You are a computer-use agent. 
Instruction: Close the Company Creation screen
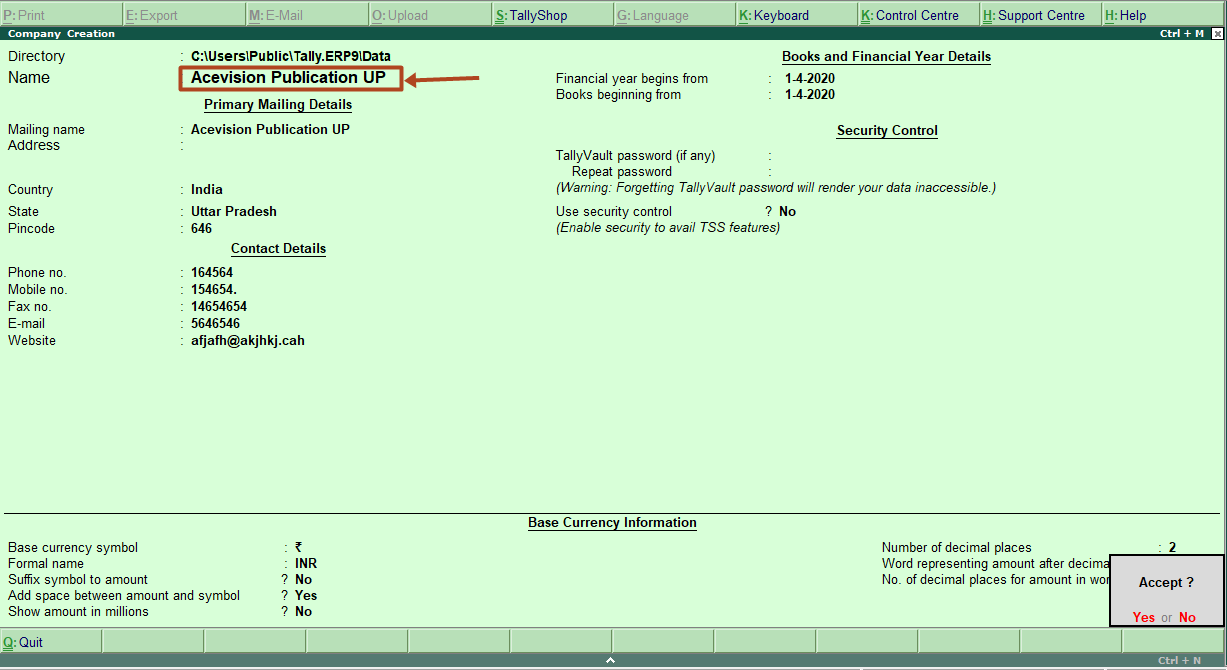pyautogui.click(x=1217, y=34)
